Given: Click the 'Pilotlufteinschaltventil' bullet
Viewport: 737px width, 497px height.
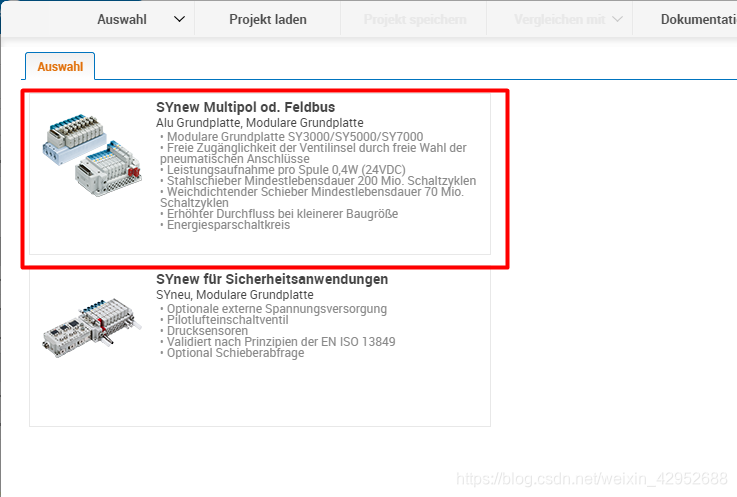Looking at the screenshot, I should (x=227, y=320).
